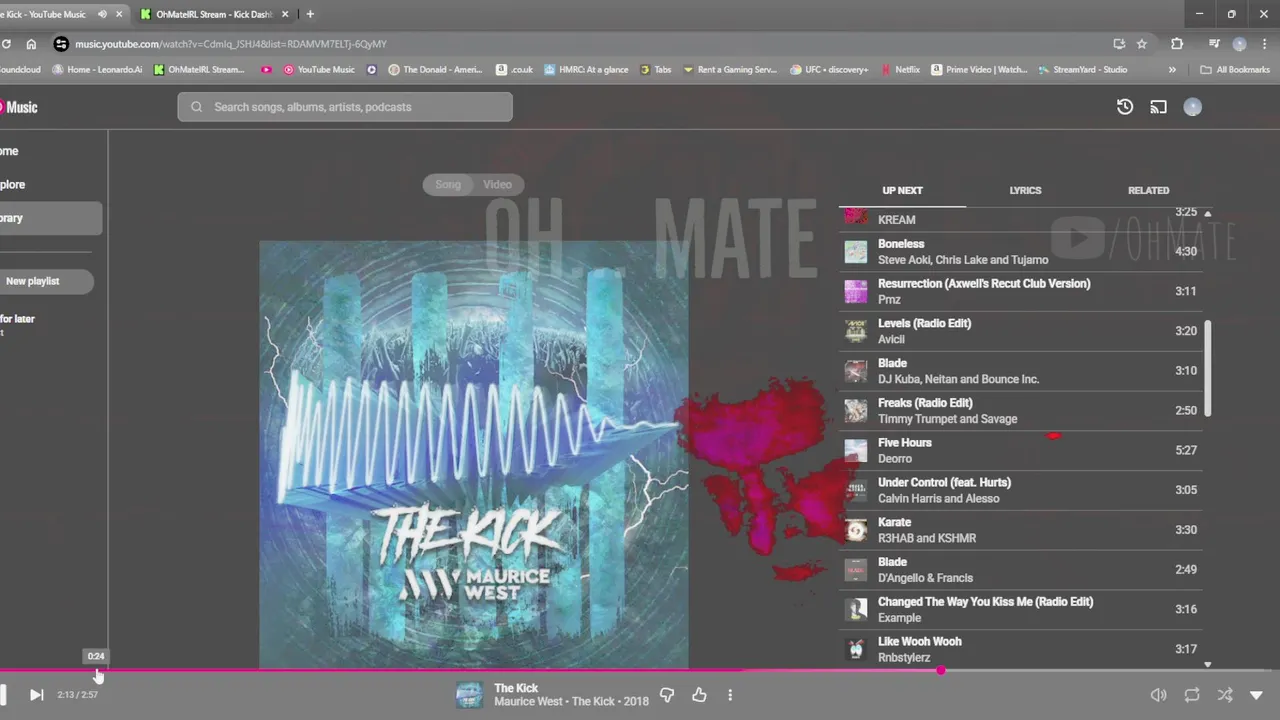
Task: Open the volume control
Action: point(1158,695)
